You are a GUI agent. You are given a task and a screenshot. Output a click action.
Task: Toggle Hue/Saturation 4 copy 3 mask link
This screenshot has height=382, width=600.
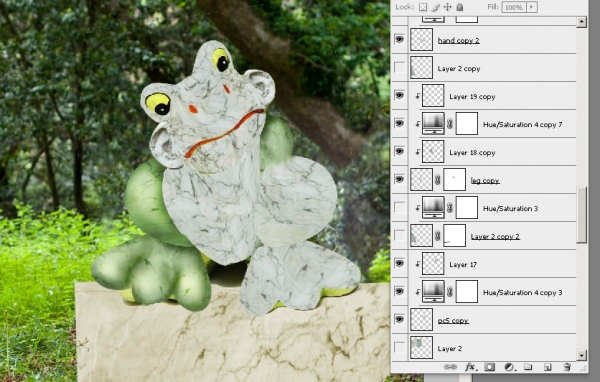click(x=450, y=292)
